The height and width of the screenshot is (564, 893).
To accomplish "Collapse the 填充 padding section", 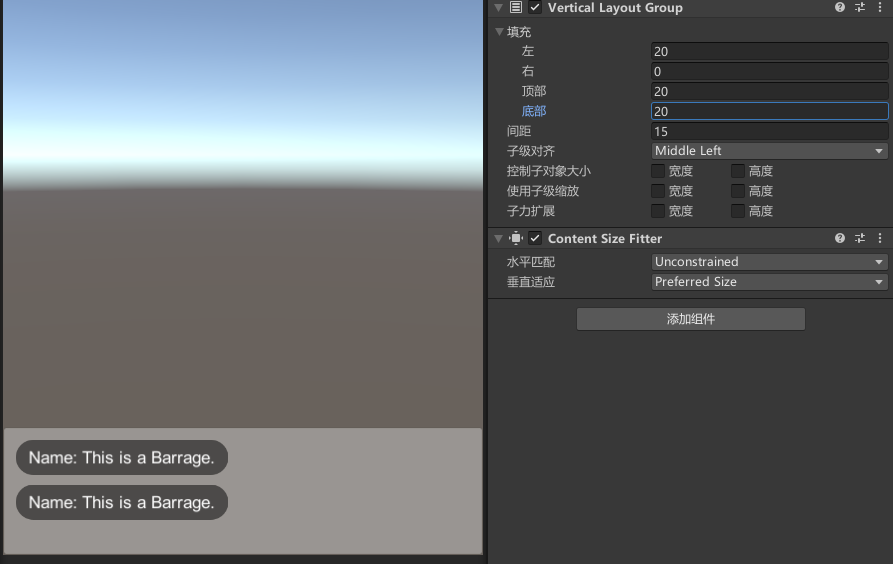I will (x=499, y=32).
